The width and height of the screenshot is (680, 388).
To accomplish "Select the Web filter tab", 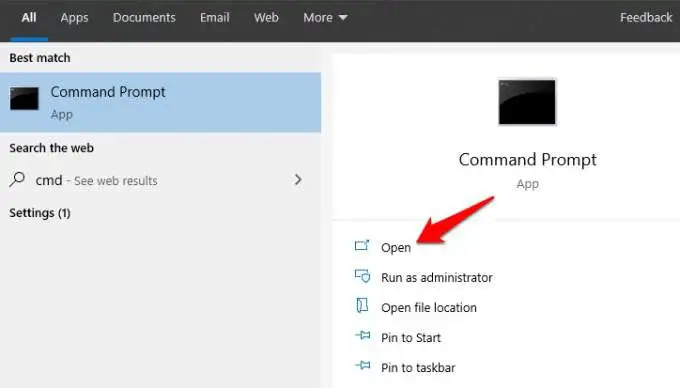I will pyautogui.click(x=266, y=18).
